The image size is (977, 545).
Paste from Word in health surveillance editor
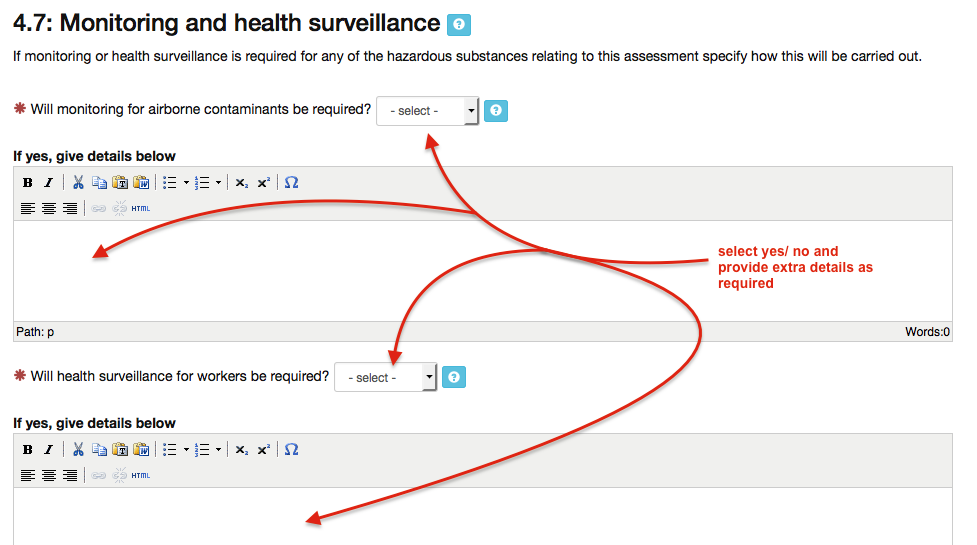click(x=141, y=450)
